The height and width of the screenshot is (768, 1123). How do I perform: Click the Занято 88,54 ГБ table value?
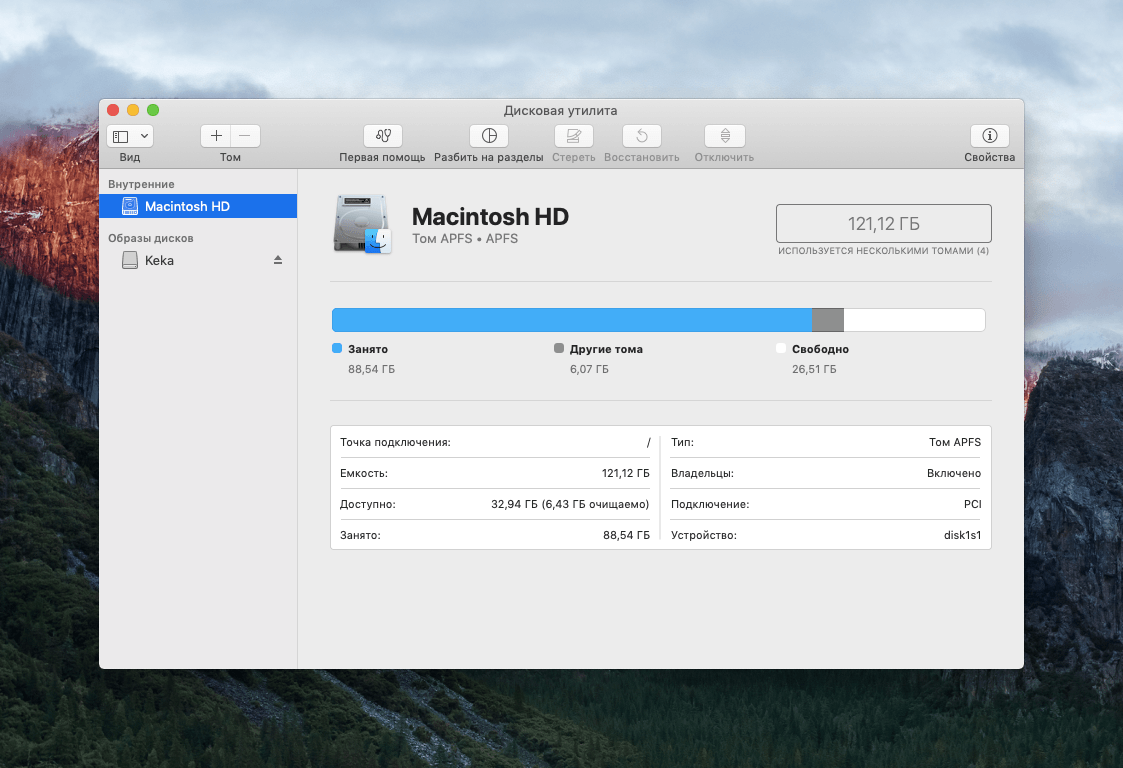627,535
